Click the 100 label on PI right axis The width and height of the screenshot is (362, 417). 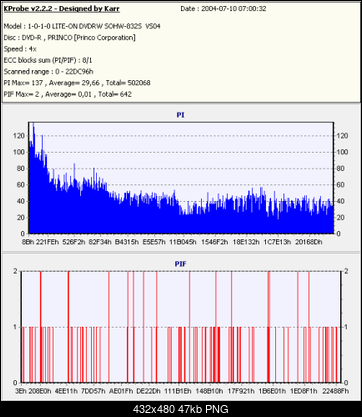pyautogui.click(x=342, y=152)
